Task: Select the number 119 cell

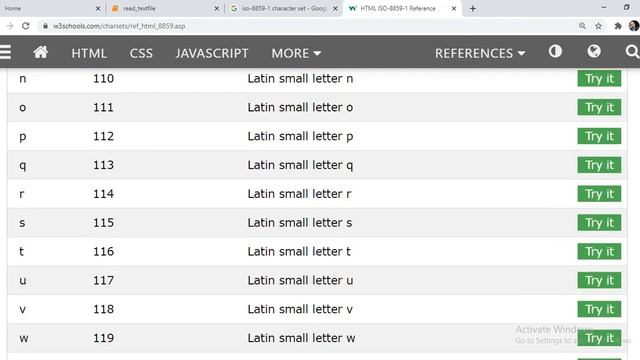Action: pos(103,338)
